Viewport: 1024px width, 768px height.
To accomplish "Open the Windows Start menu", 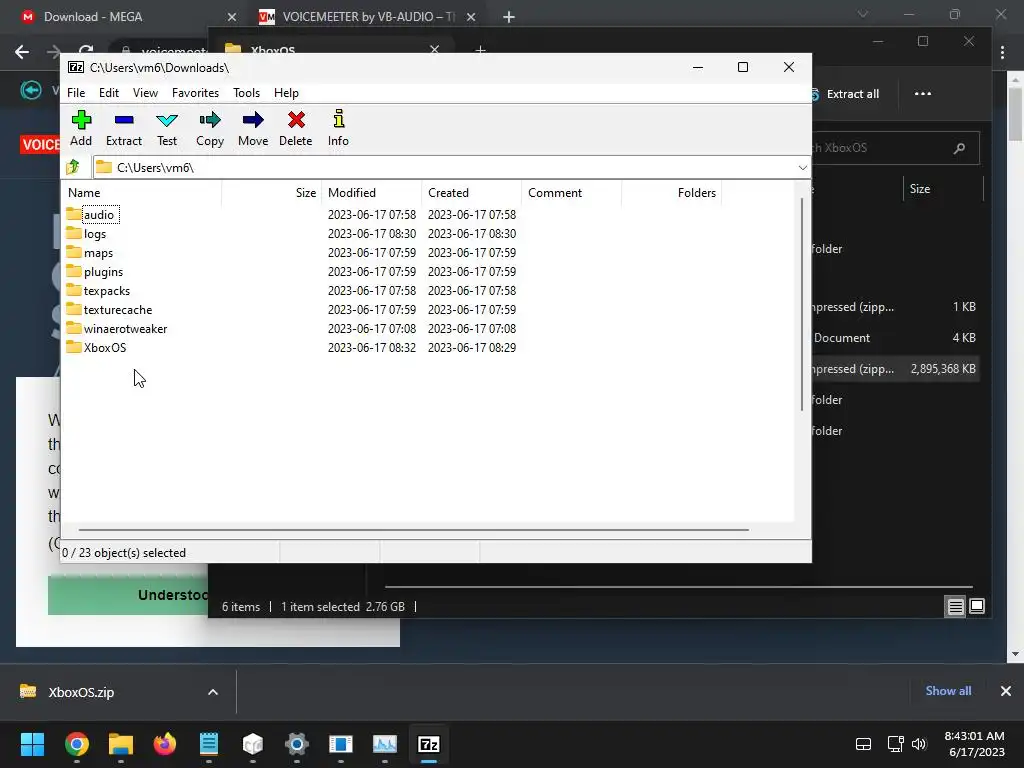I will pos(32,744).
